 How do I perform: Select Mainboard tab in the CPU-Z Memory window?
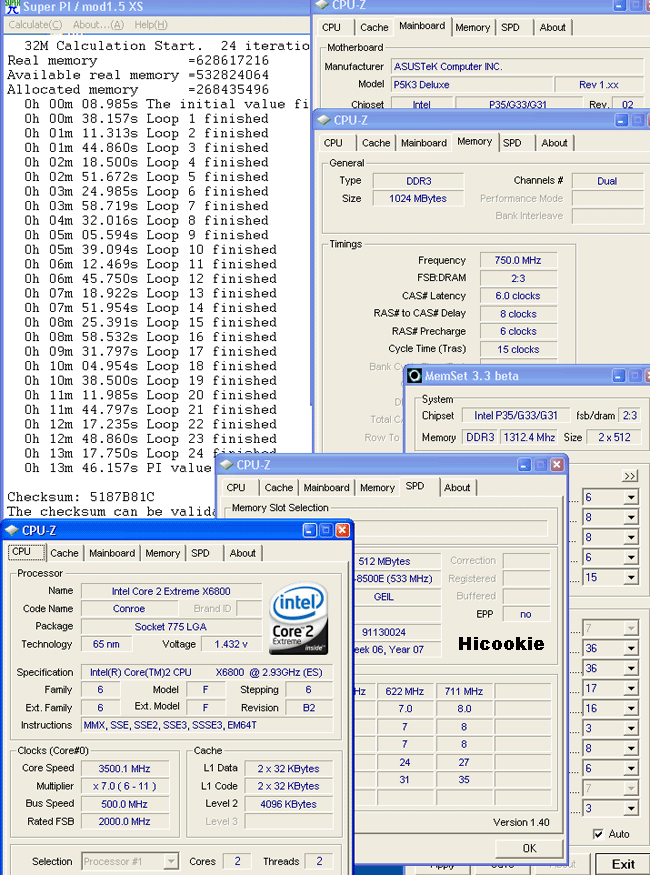[424, 143]
